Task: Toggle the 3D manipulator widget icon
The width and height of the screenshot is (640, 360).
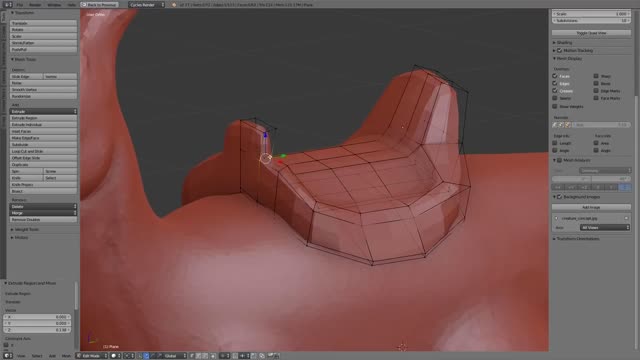Action: [x=140, y=356]
